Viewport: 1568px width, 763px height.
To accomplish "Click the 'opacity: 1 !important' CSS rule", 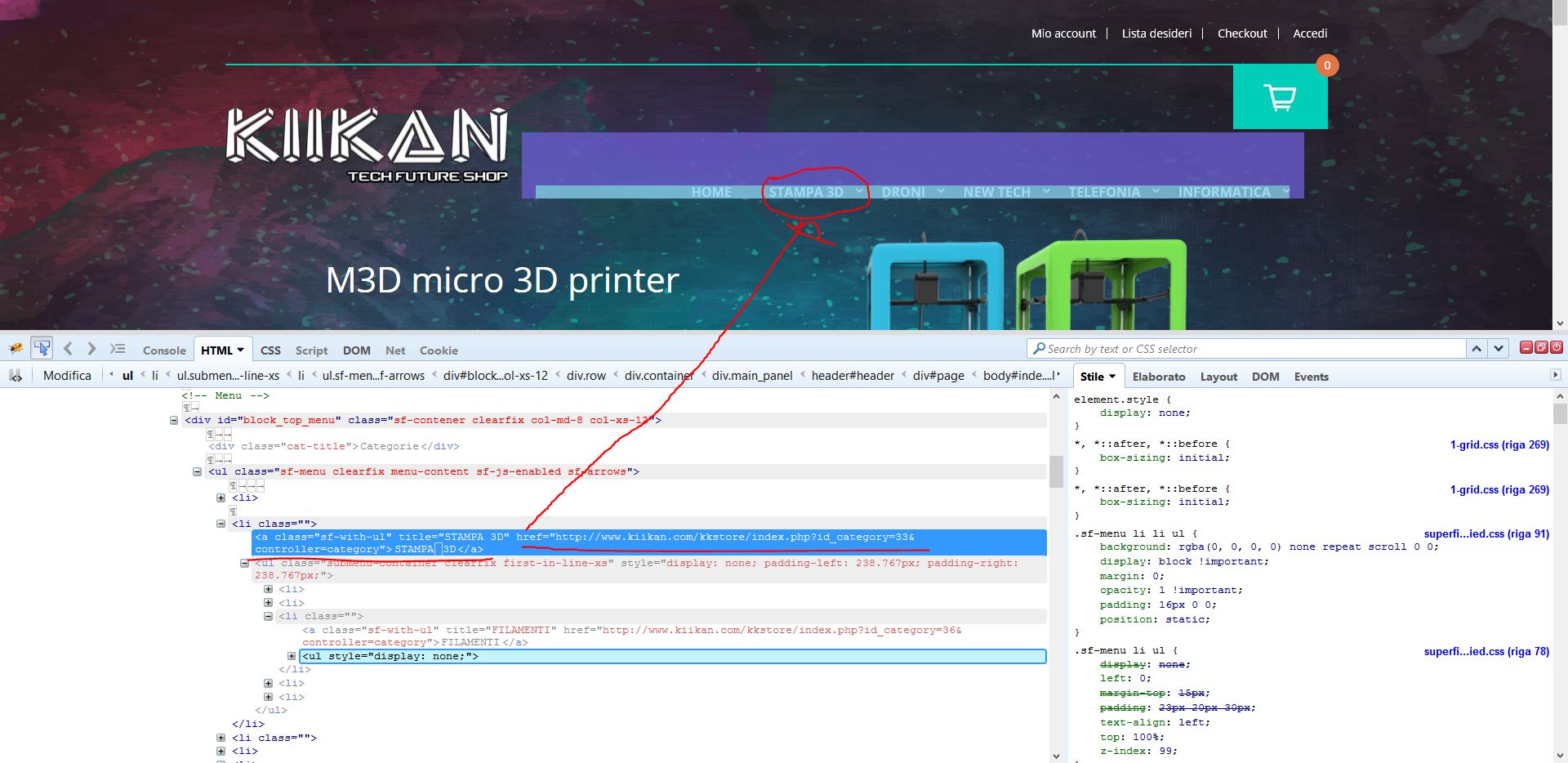I will pos(1171,591).
